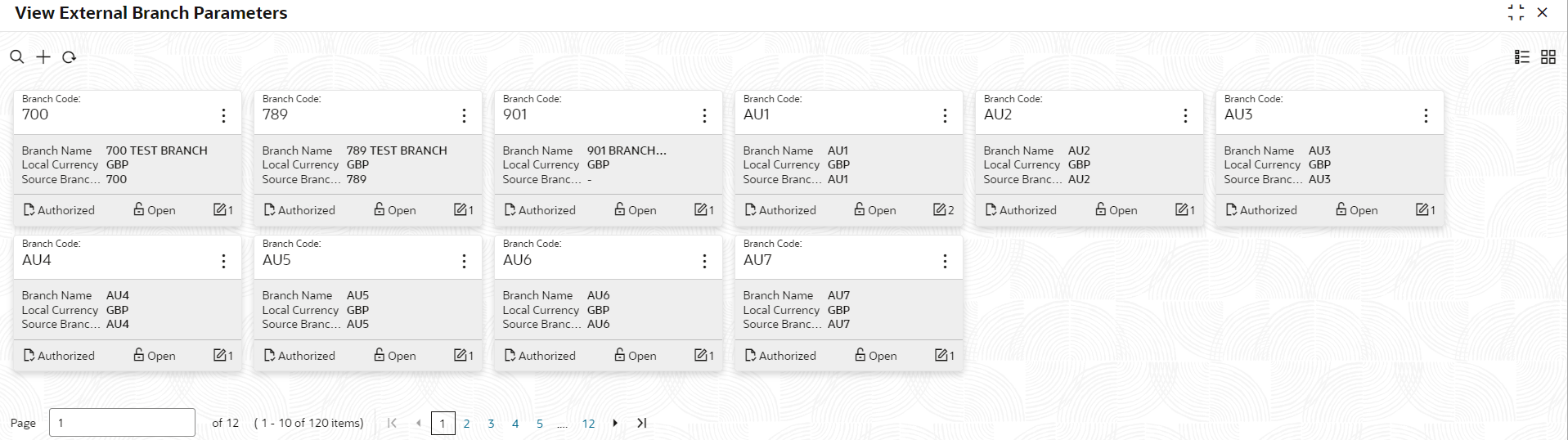1568x440 pixels.
Task: Click the Open lock icon on AU2
Action: pos(1101,209)
